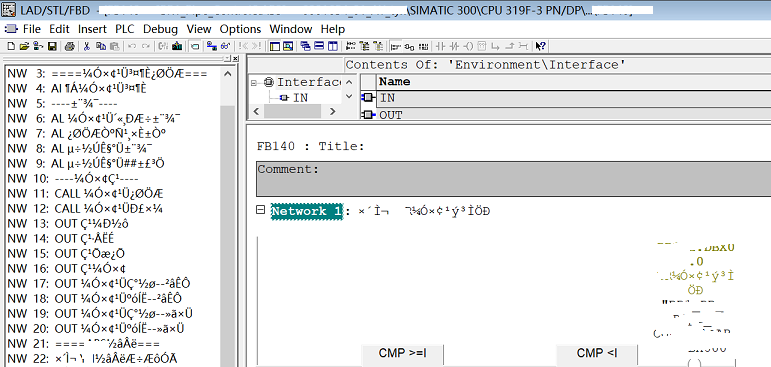Click the Paste toolbar icon

pyautogui.click(x=115, y=46)
